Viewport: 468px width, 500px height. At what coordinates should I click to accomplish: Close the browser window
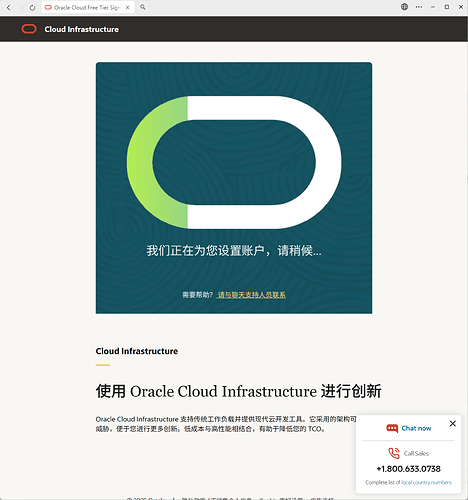click(461, 7)
